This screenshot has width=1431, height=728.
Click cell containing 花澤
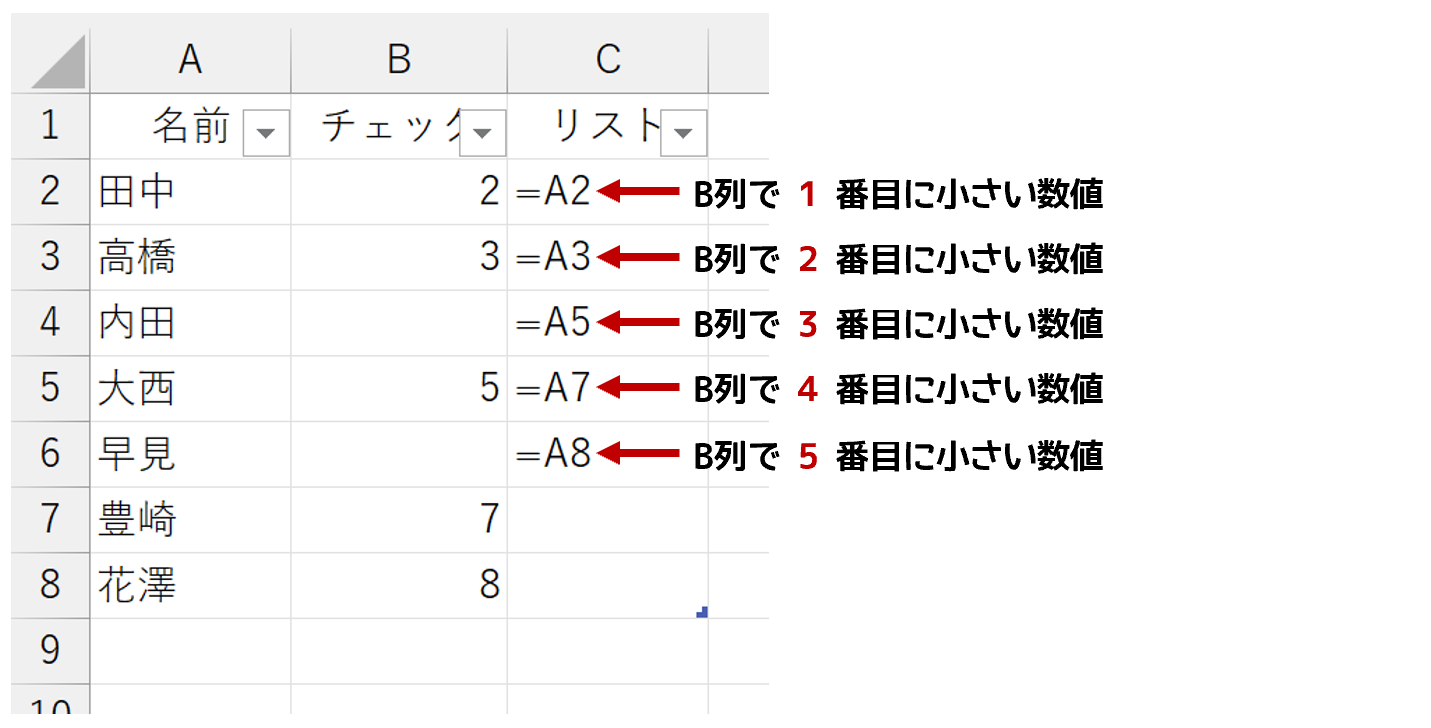click(x=190, y=585)
